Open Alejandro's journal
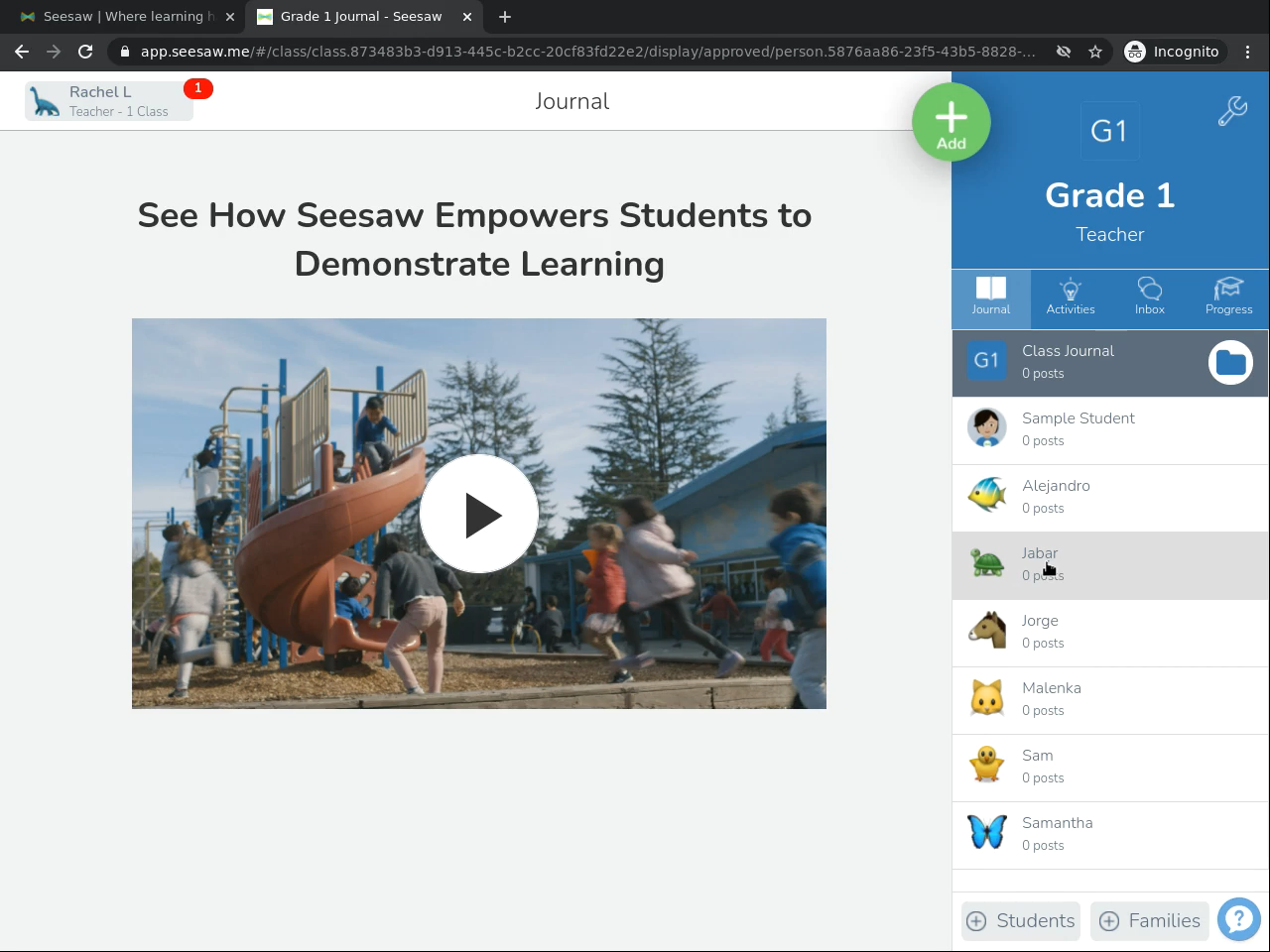 coord(1110,498)
